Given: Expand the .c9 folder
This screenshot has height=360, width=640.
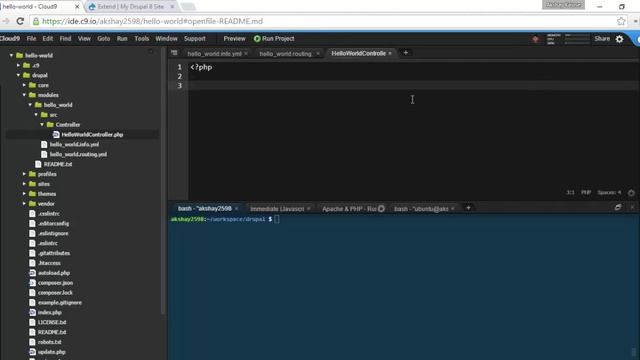Looking at the screenshot, I should click(x=18, y=65).
